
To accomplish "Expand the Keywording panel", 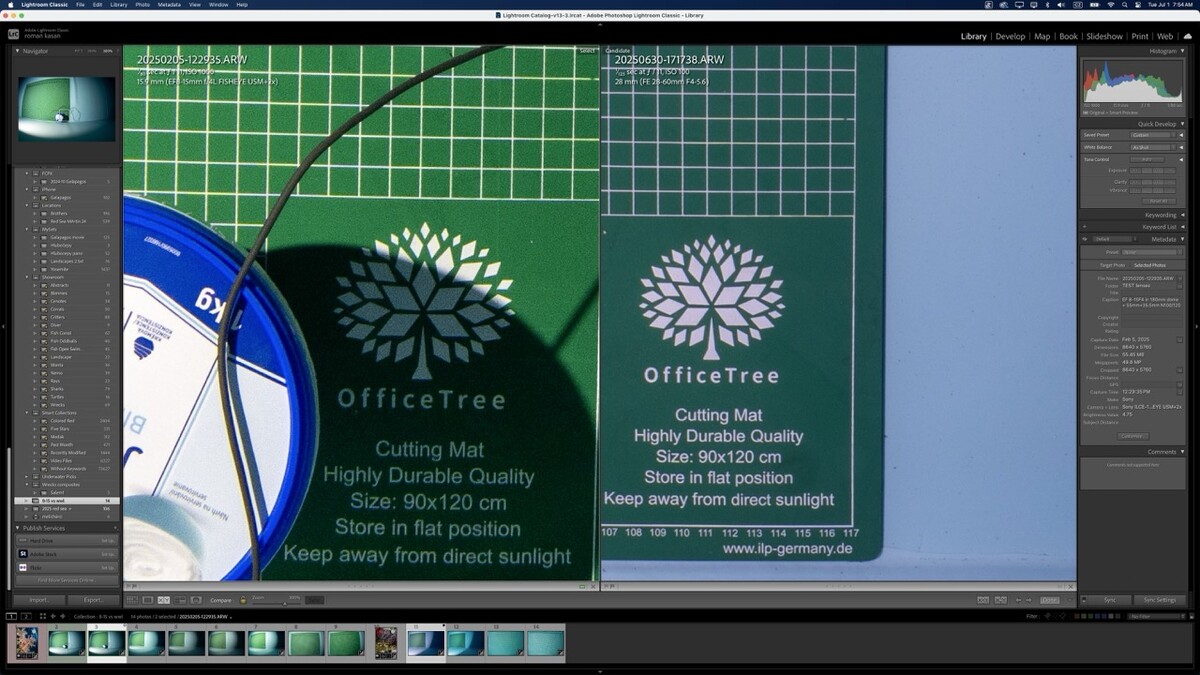I will click(x=1180, y=215).
